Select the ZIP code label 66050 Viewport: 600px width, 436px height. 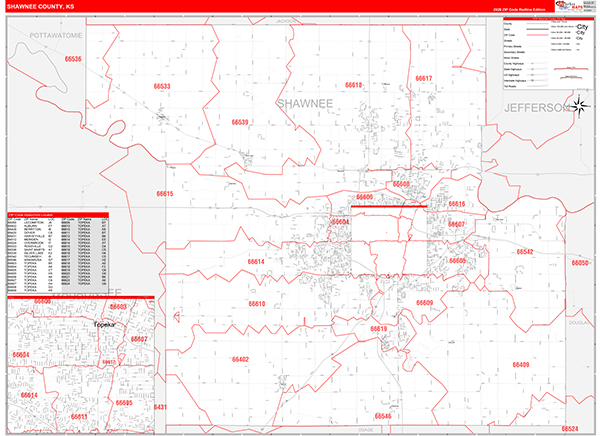(x=580, y=263)
